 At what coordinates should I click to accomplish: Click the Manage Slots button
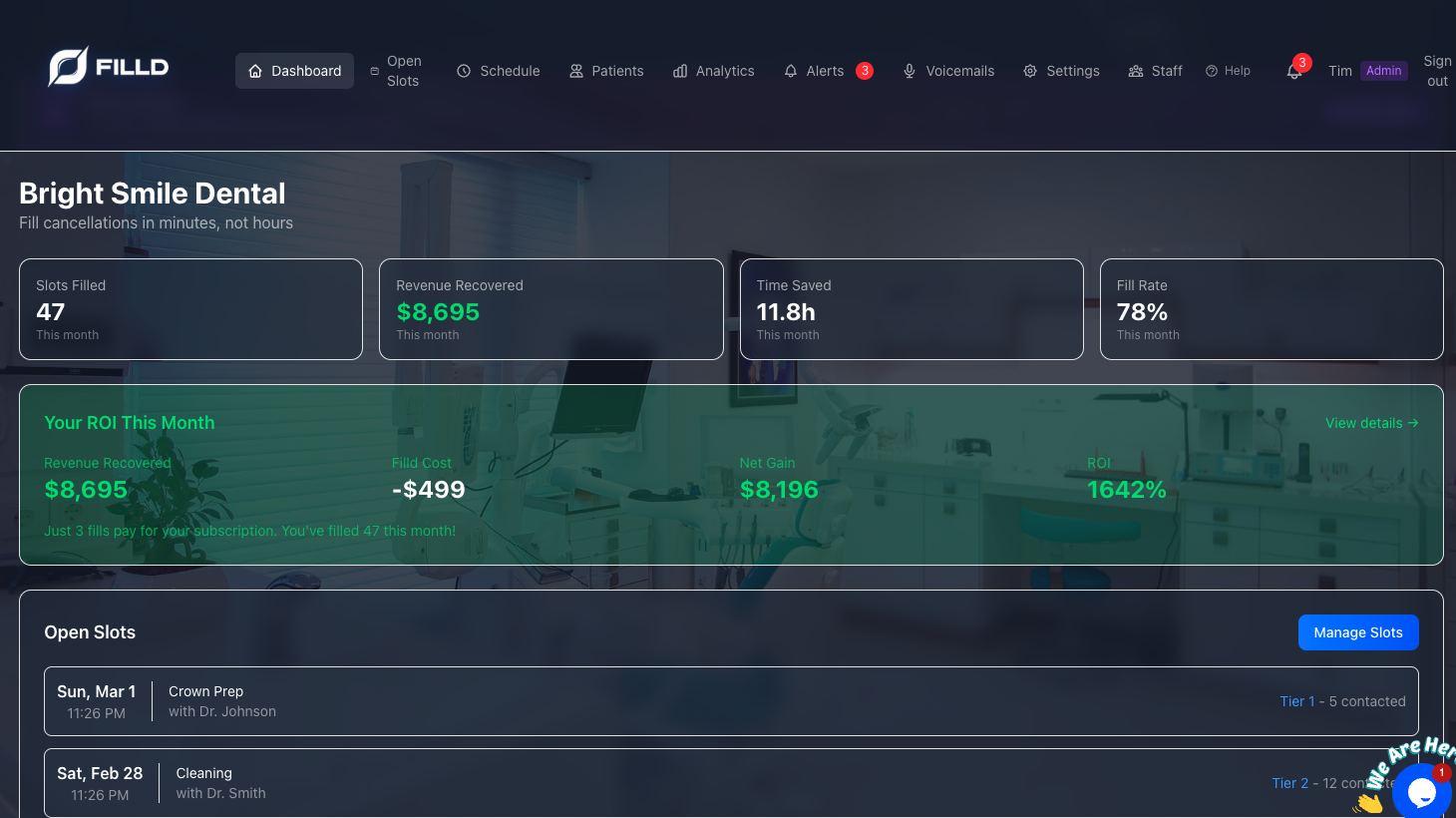click(x=1358, y=631)
